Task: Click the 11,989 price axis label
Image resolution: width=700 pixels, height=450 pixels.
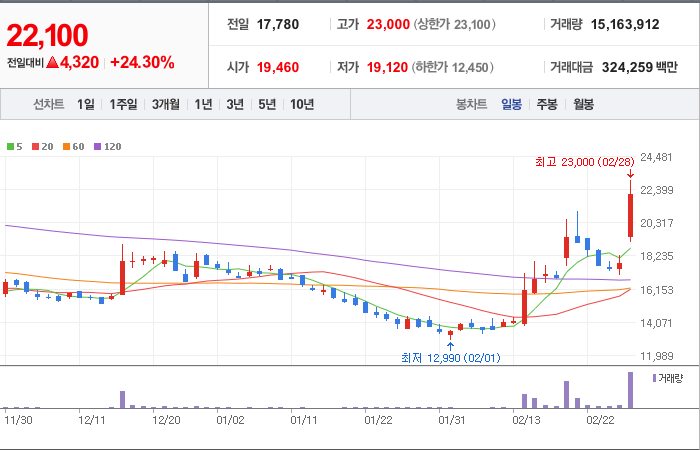Action: (657, 356)
